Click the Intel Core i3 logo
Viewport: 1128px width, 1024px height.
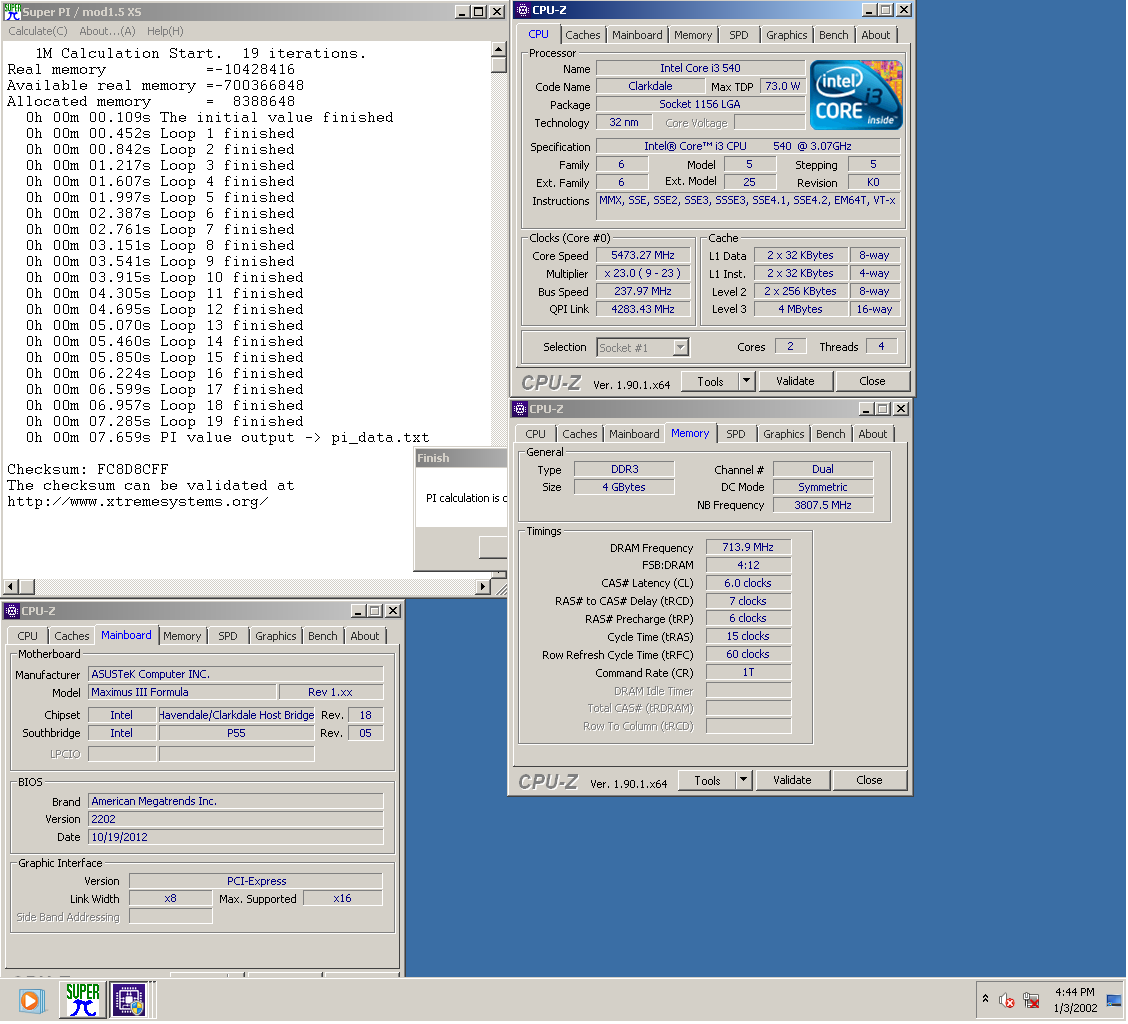(x=856, y=95)
